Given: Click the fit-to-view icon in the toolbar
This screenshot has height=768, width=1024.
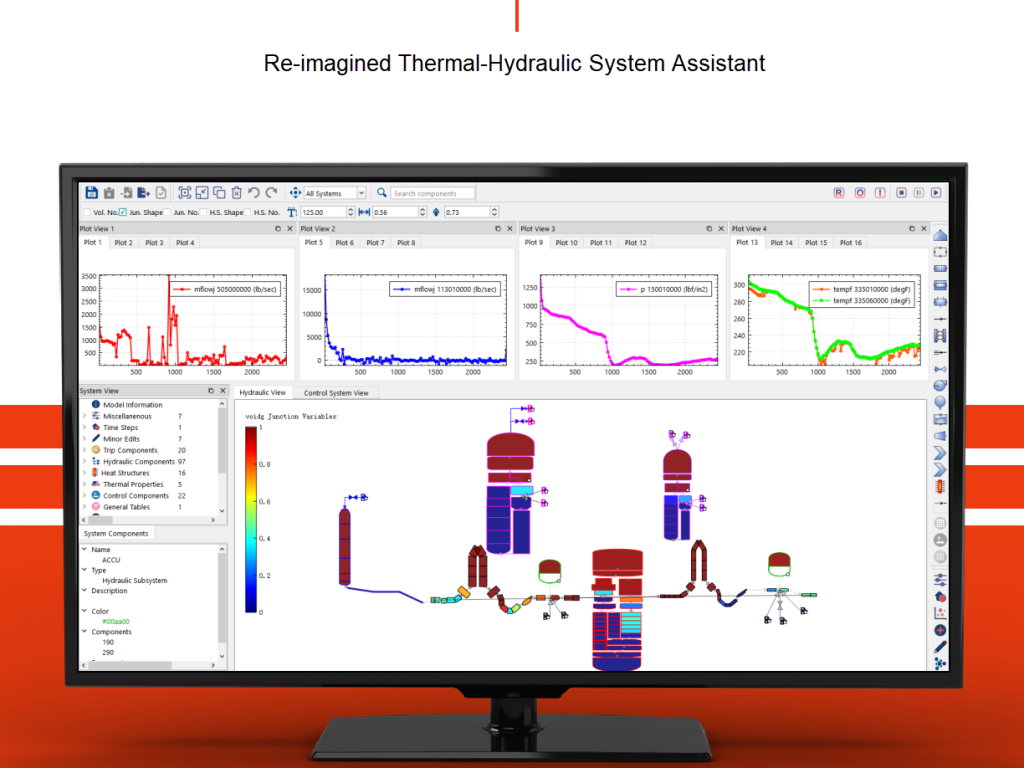Looking at the screenshot, I should (x=185, y=193).
